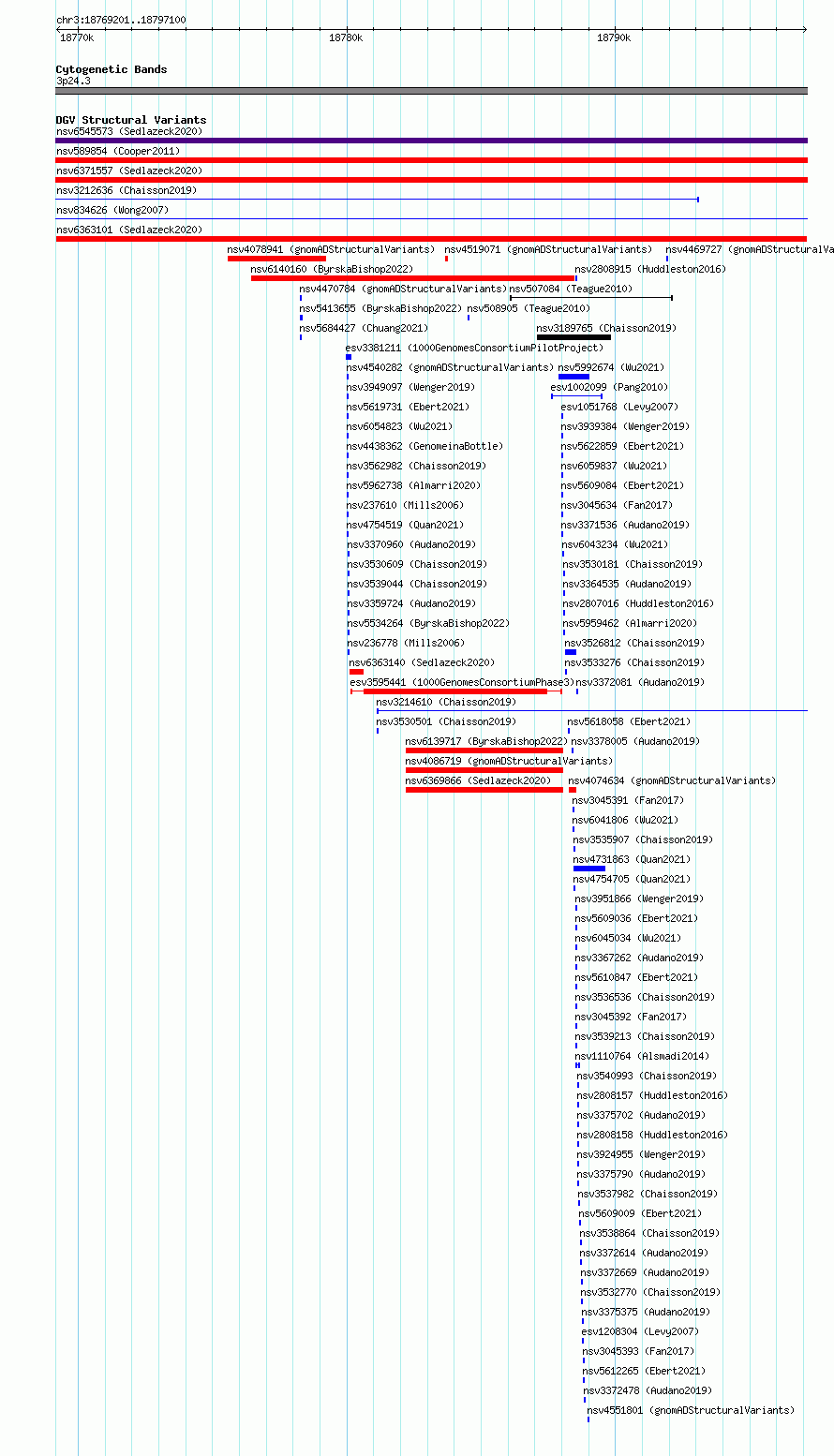Click nsv3372081 (Audano2019) label

pyautogui.click(x=640, y=682)
